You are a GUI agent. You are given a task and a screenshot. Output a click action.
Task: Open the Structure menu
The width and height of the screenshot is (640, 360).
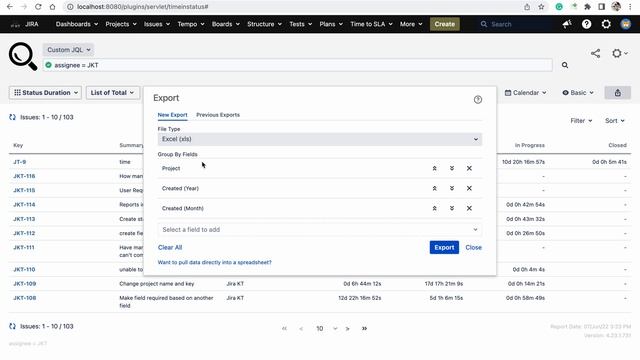(264, 24)
